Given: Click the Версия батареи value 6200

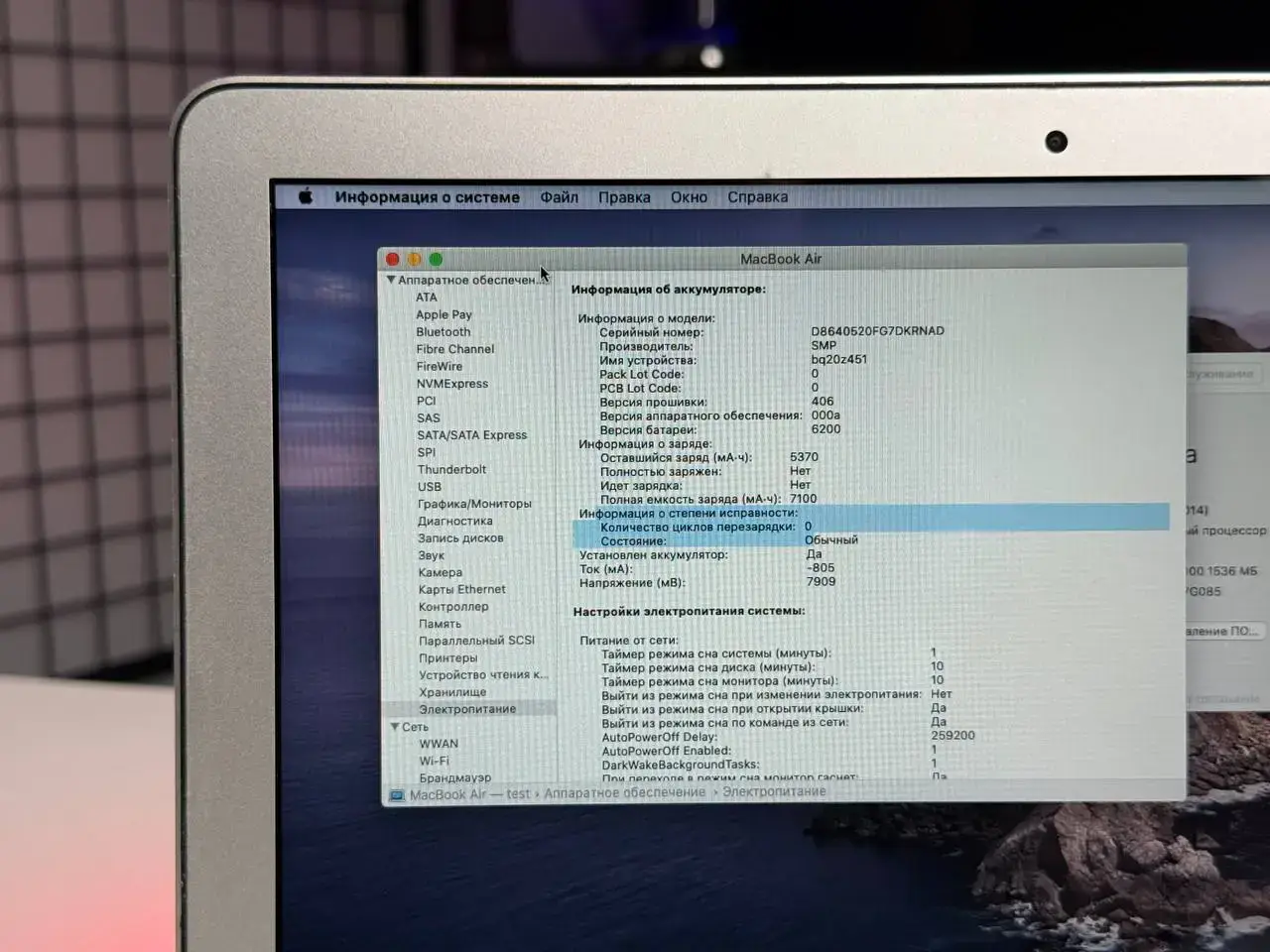Looking at the screenshot, I should (825, 429).
